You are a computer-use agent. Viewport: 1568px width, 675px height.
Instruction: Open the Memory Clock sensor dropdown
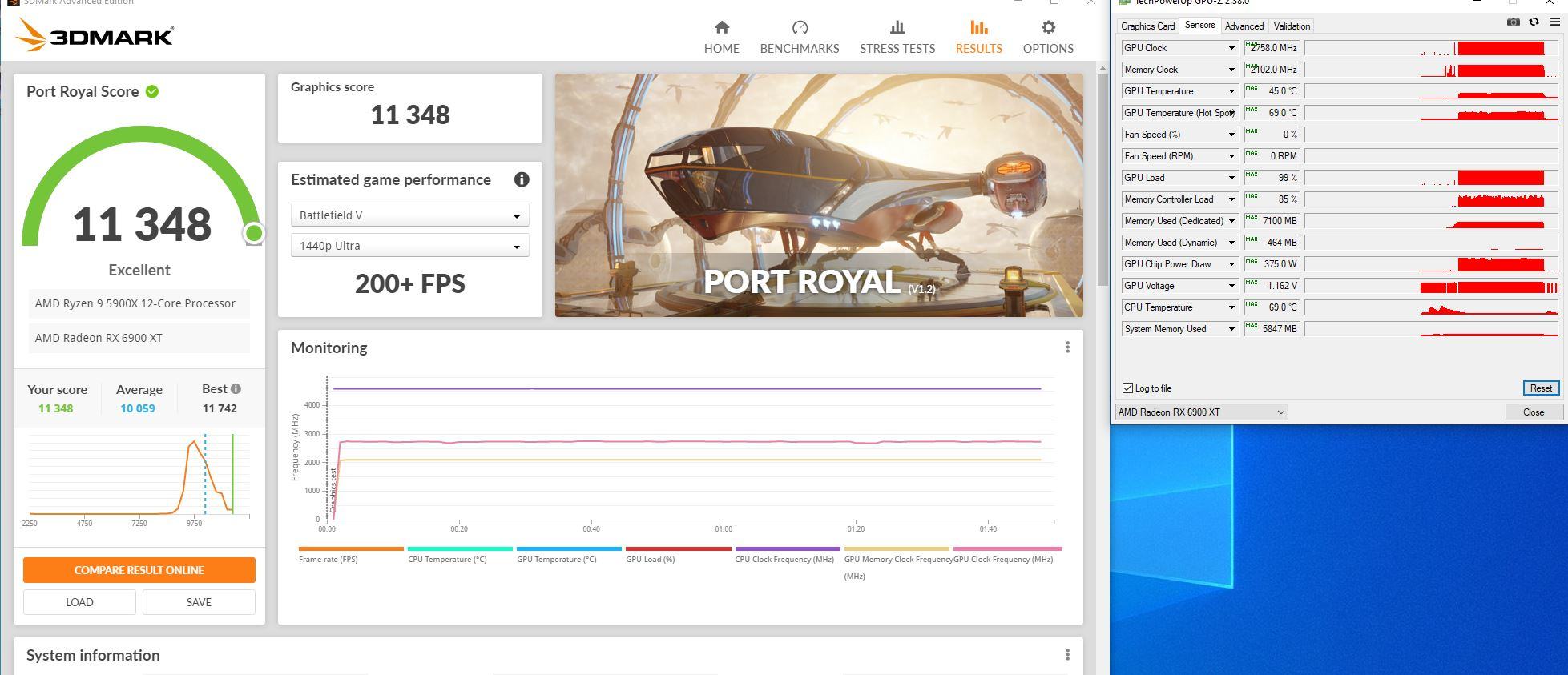click(1231, 70)
